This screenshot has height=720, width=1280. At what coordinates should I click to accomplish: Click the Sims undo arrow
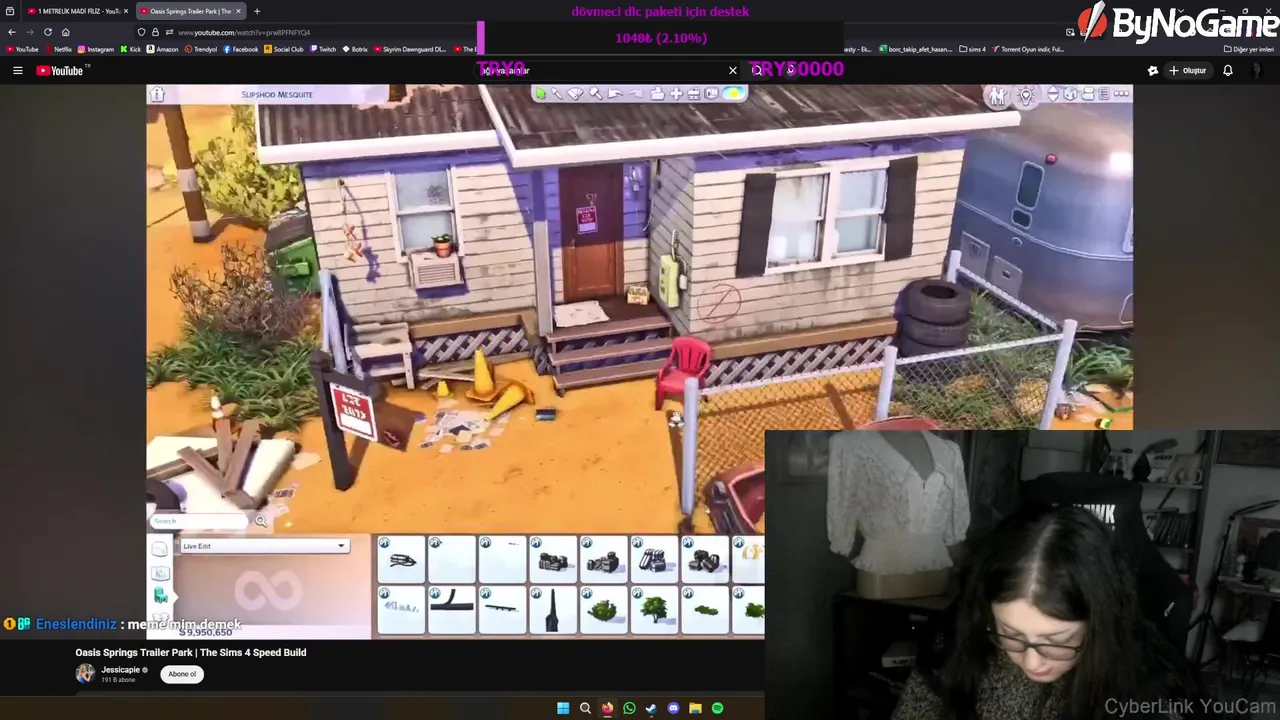(615, 94)
